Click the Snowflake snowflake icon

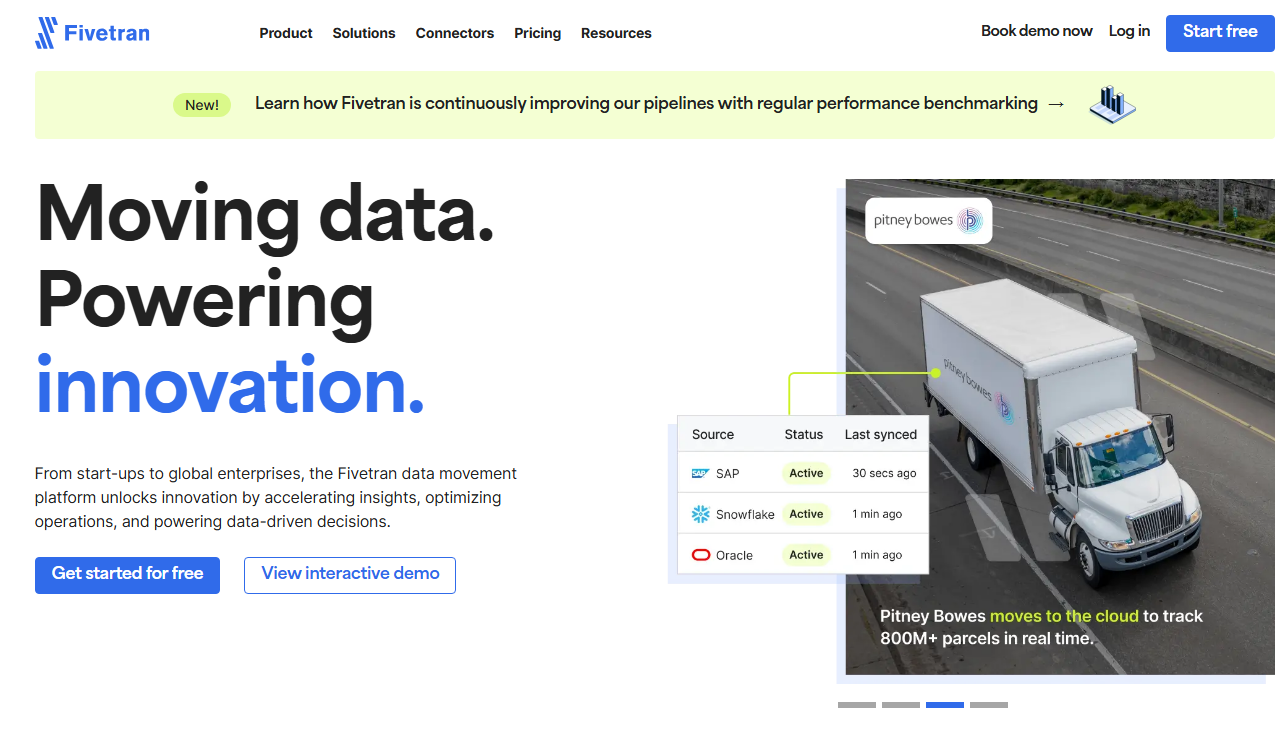click(700, 514)
